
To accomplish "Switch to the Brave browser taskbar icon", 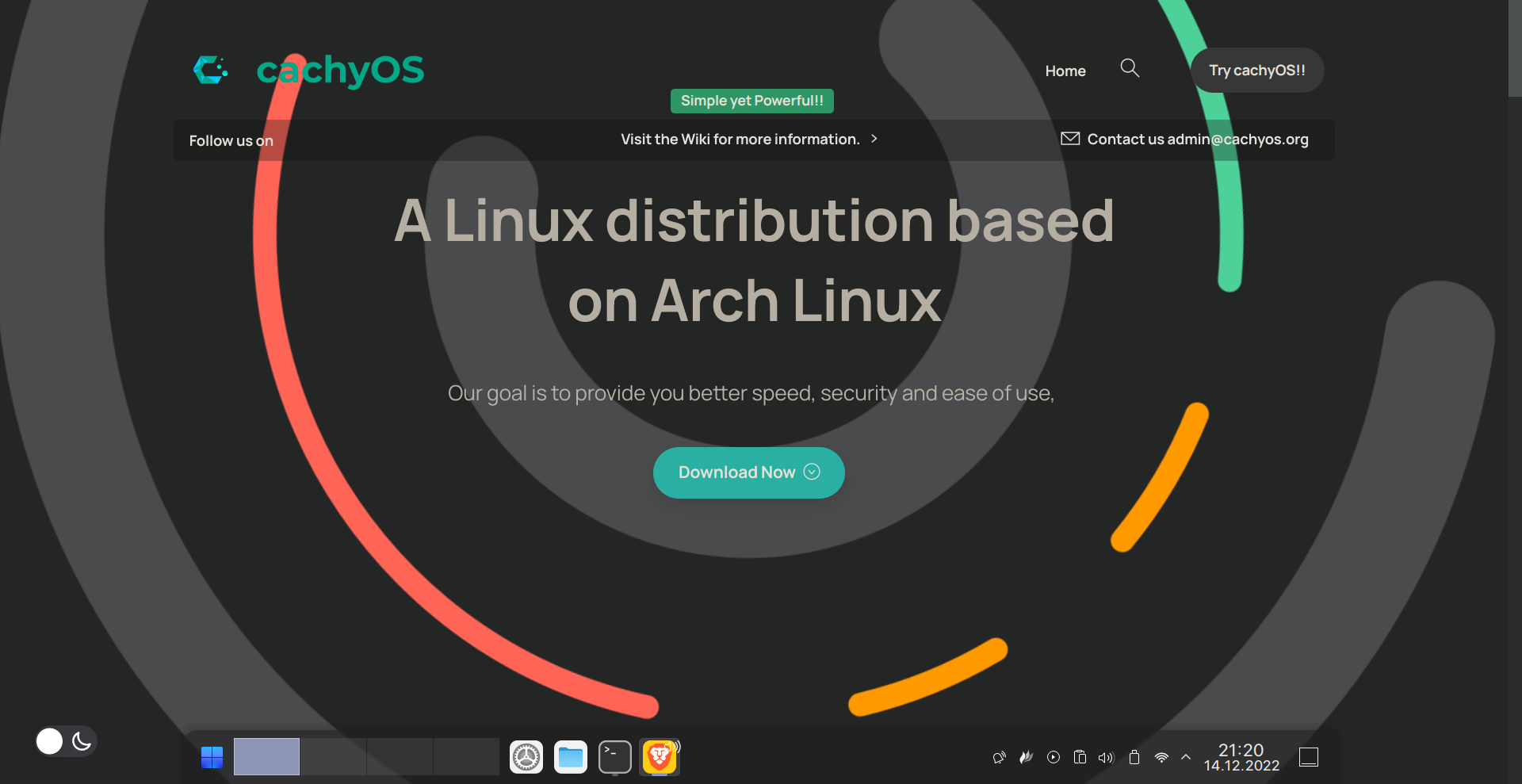I will (x=660, y=757).
